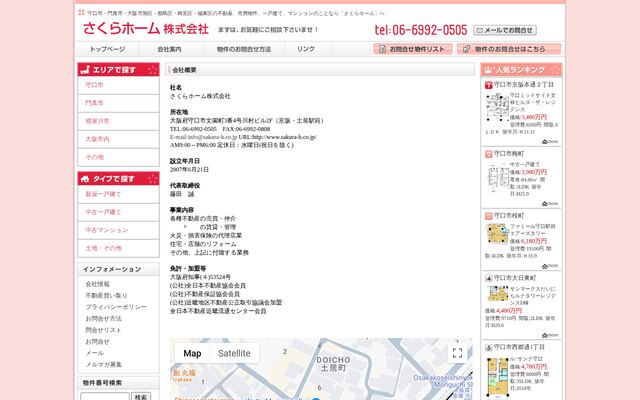Image resolution: width=640 pixels, height=400 pixels.
Task: Open the 物件のお問合せ方法 menu item
Action: pos(244,49)
